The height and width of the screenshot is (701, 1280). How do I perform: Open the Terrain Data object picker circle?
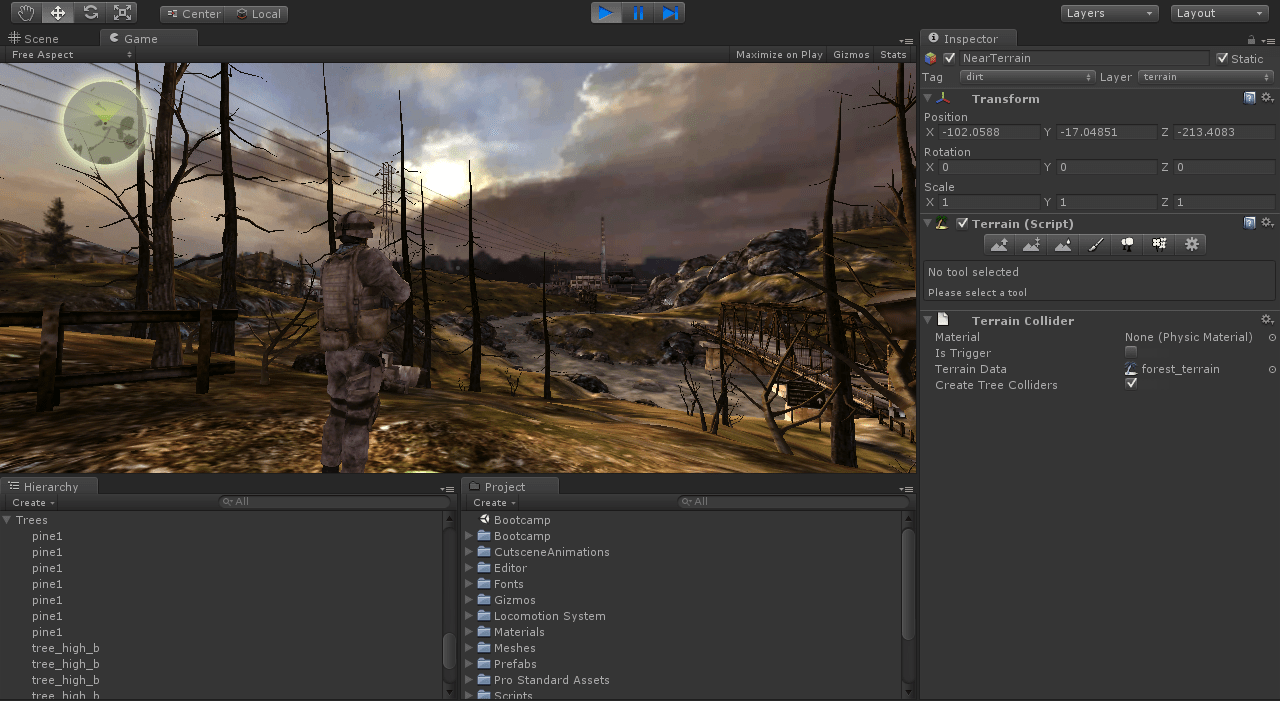1272,370
